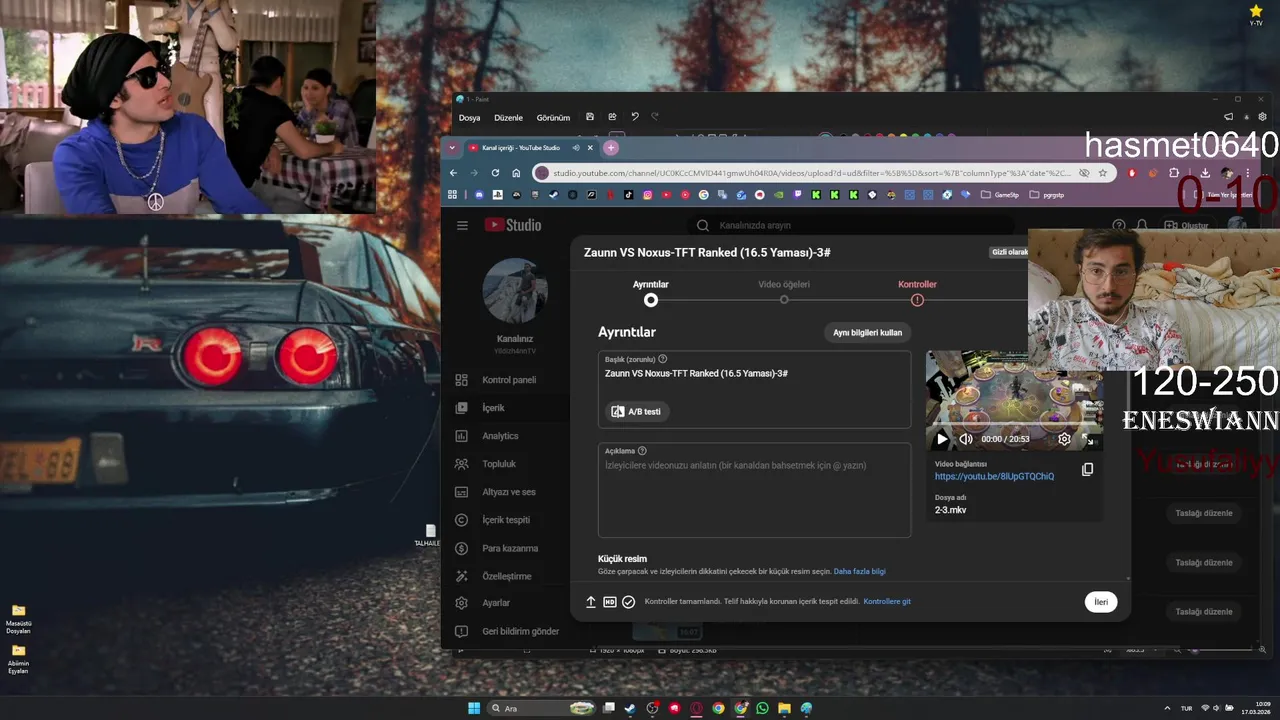
Task: Click the İleri button
Action: point(1101,602)
